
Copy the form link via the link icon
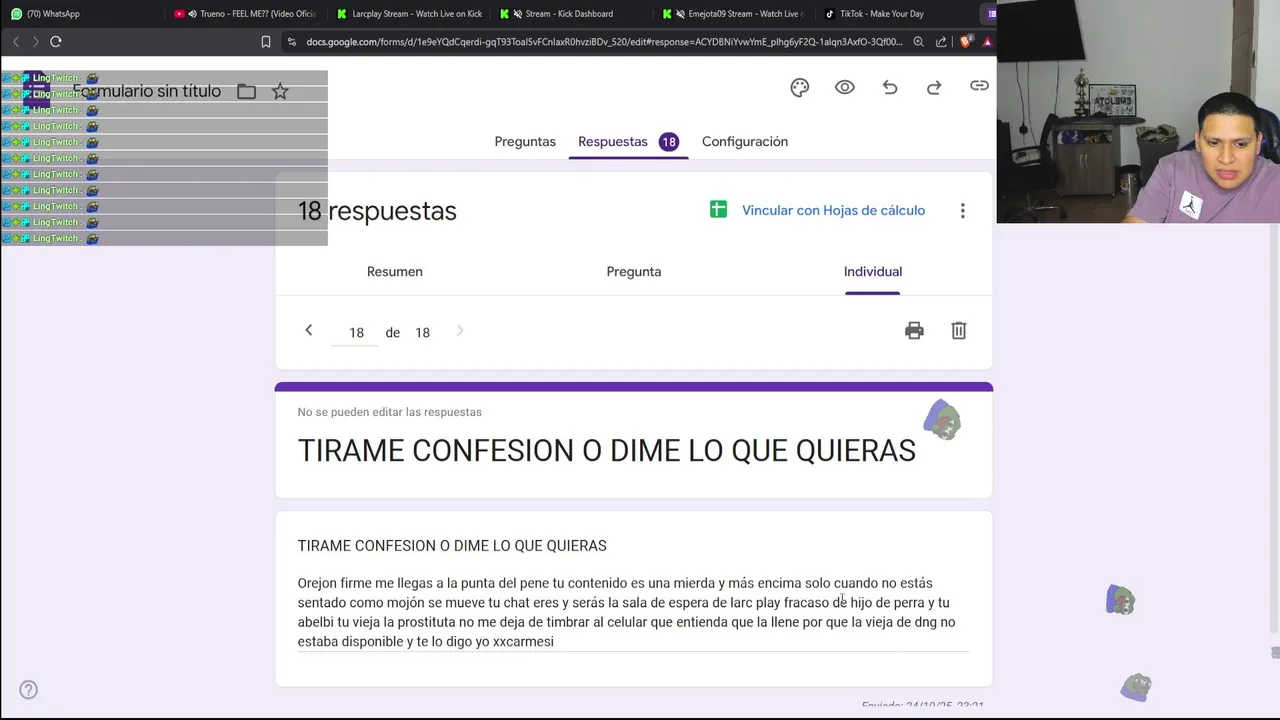979,86
